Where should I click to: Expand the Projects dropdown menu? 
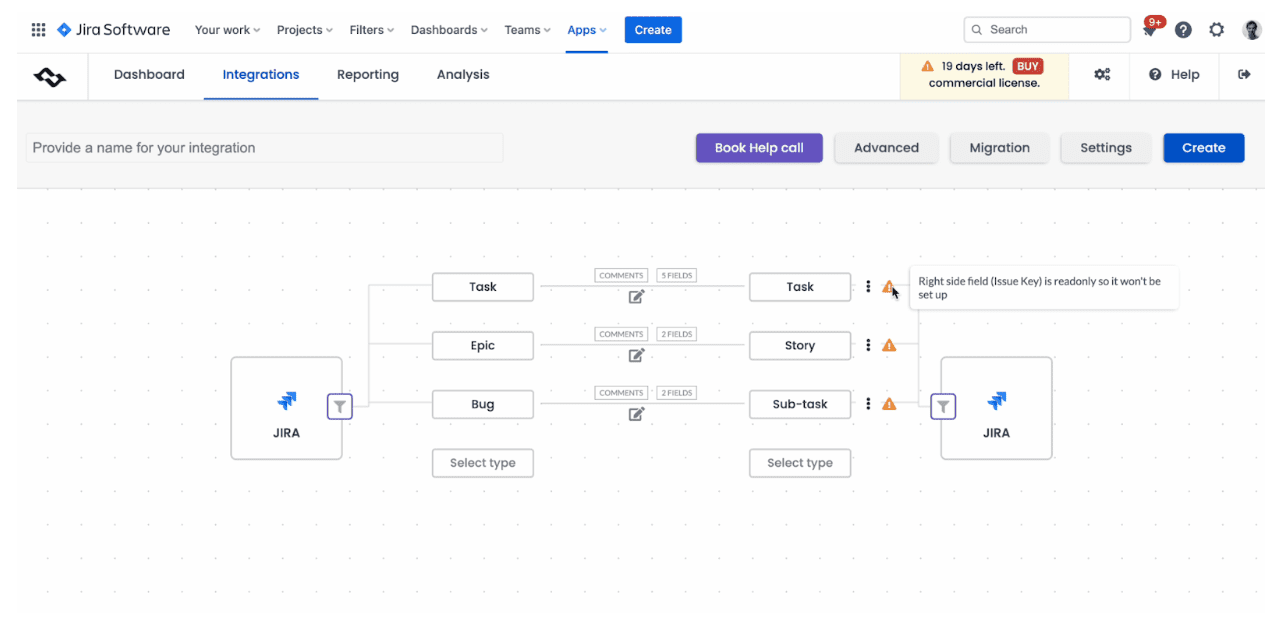[x=305, y=30]
